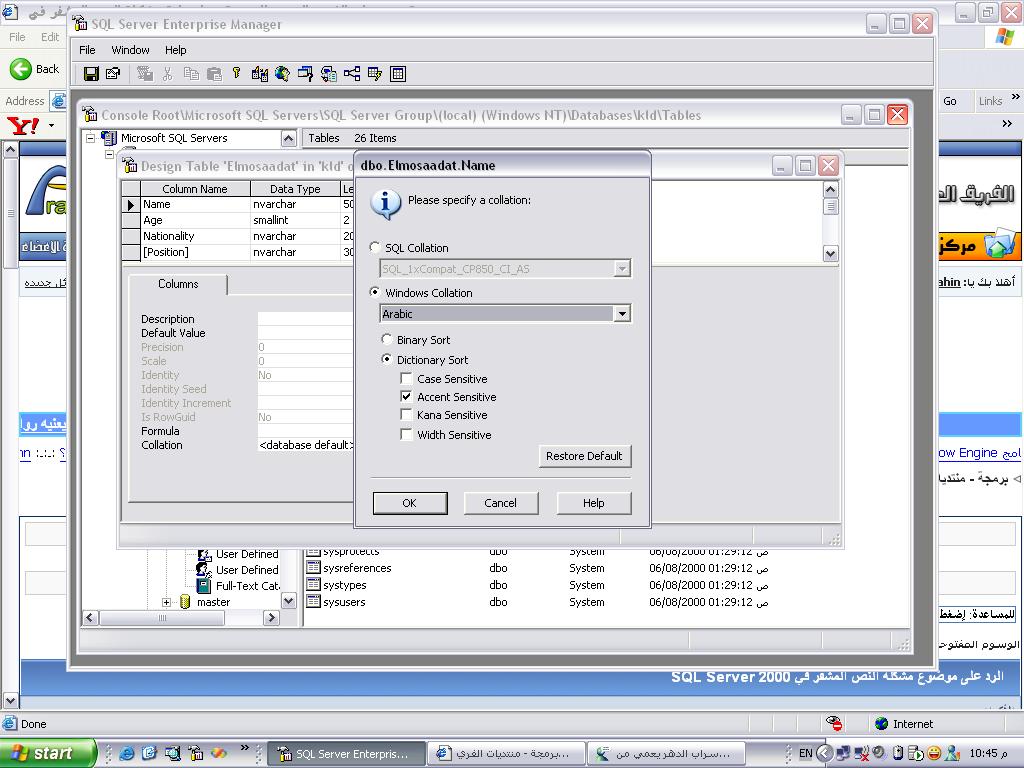1024x768 pixels.
Task: Expand the master database tree node
Action: (x=167, y=602)
